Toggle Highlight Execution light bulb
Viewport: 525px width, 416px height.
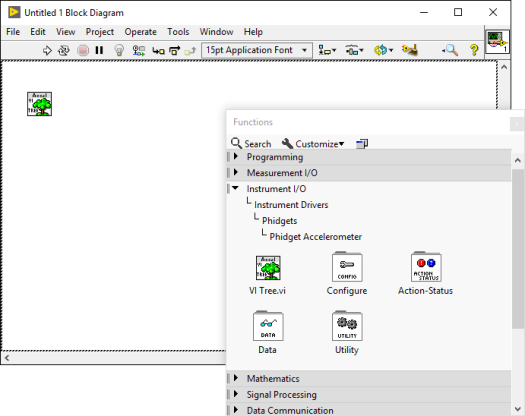tap(119, 51)
